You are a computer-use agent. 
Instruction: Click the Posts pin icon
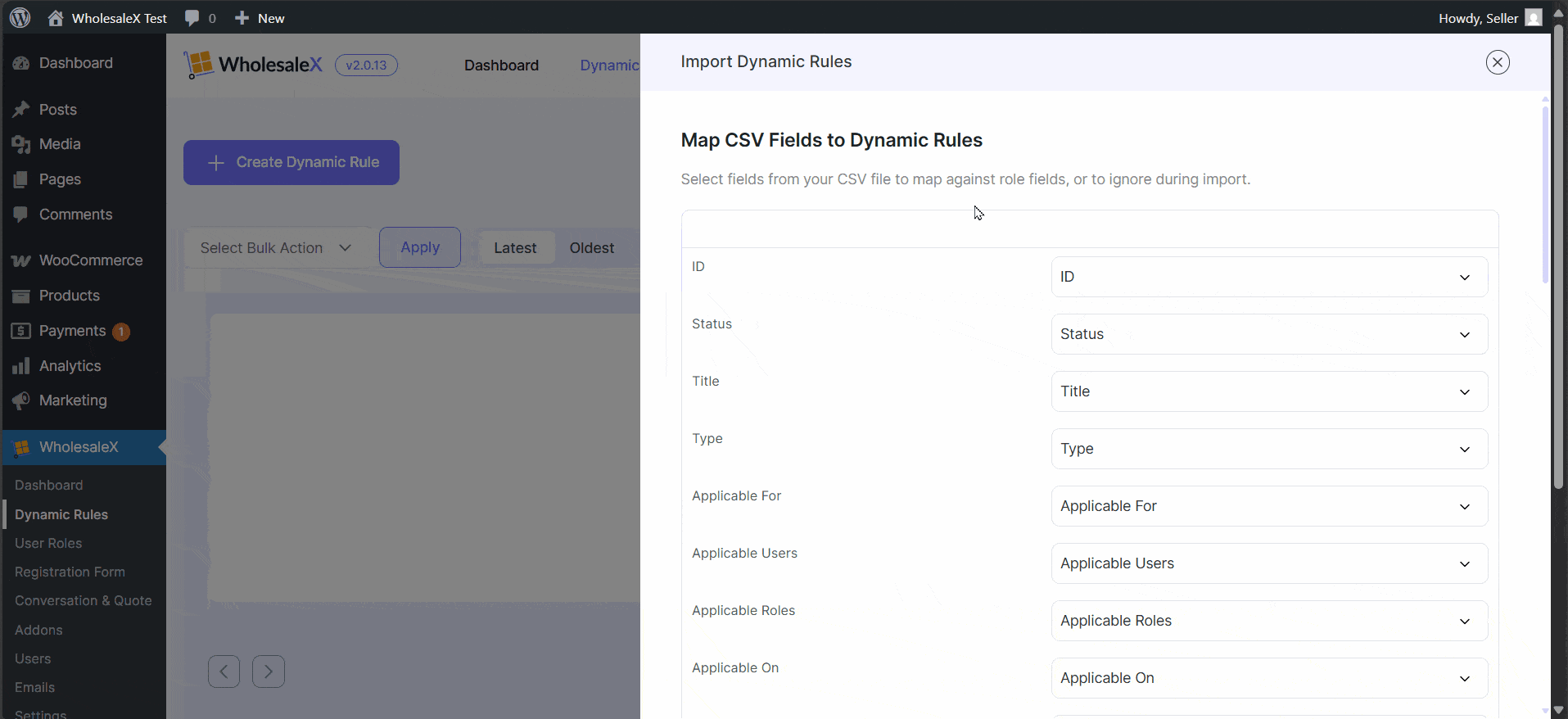click(x=21, y=110)
